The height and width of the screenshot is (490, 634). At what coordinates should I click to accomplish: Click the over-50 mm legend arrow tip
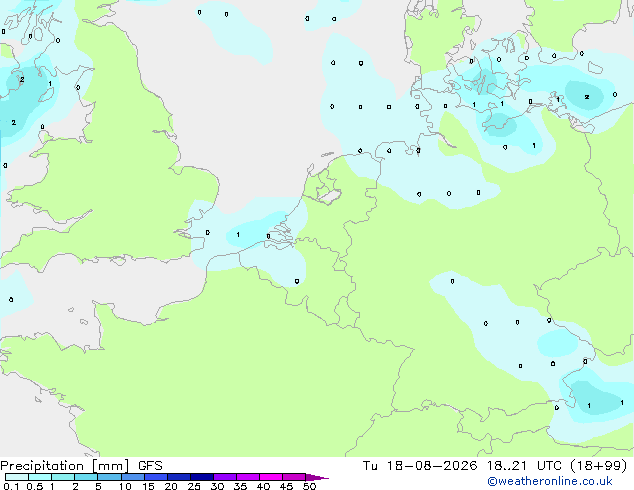pyautogui.click(x=317, y=477)
